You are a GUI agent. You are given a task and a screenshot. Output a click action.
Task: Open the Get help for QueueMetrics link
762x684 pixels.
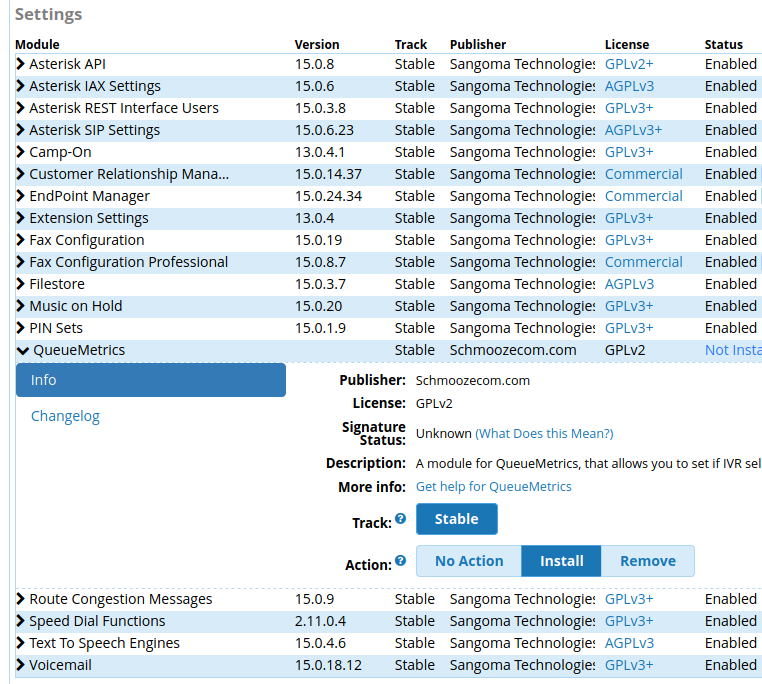[x=493, y=487]
